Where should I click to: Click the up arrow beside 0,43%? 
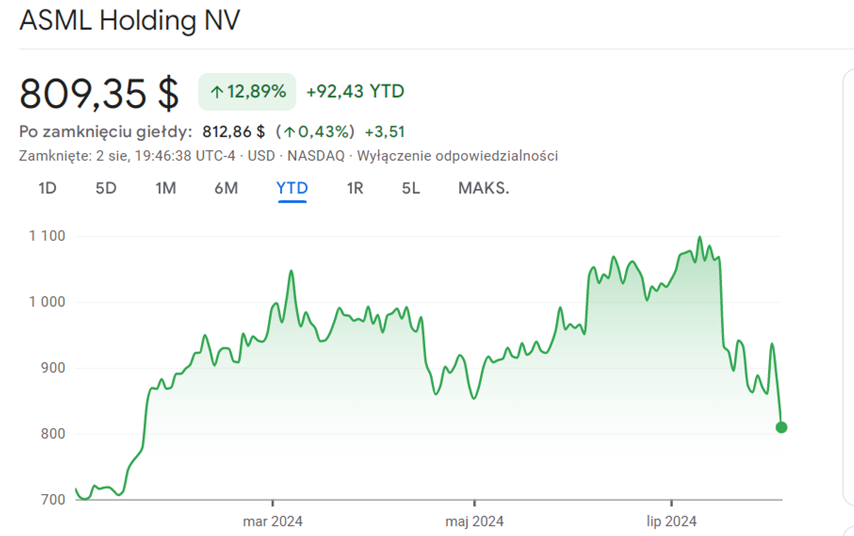(289, 132)
